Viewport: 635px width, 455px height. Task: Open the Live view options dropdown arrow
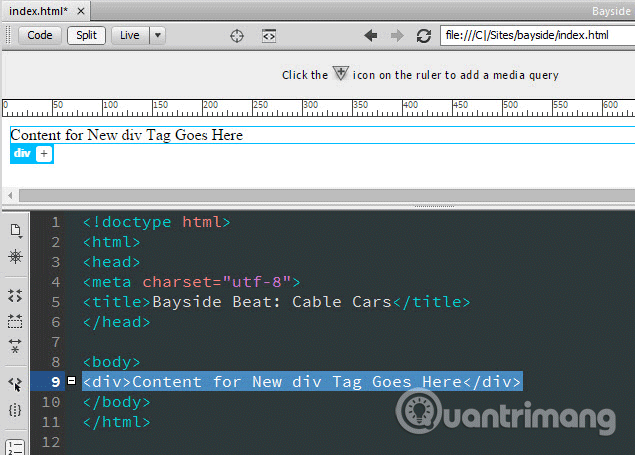158,36
